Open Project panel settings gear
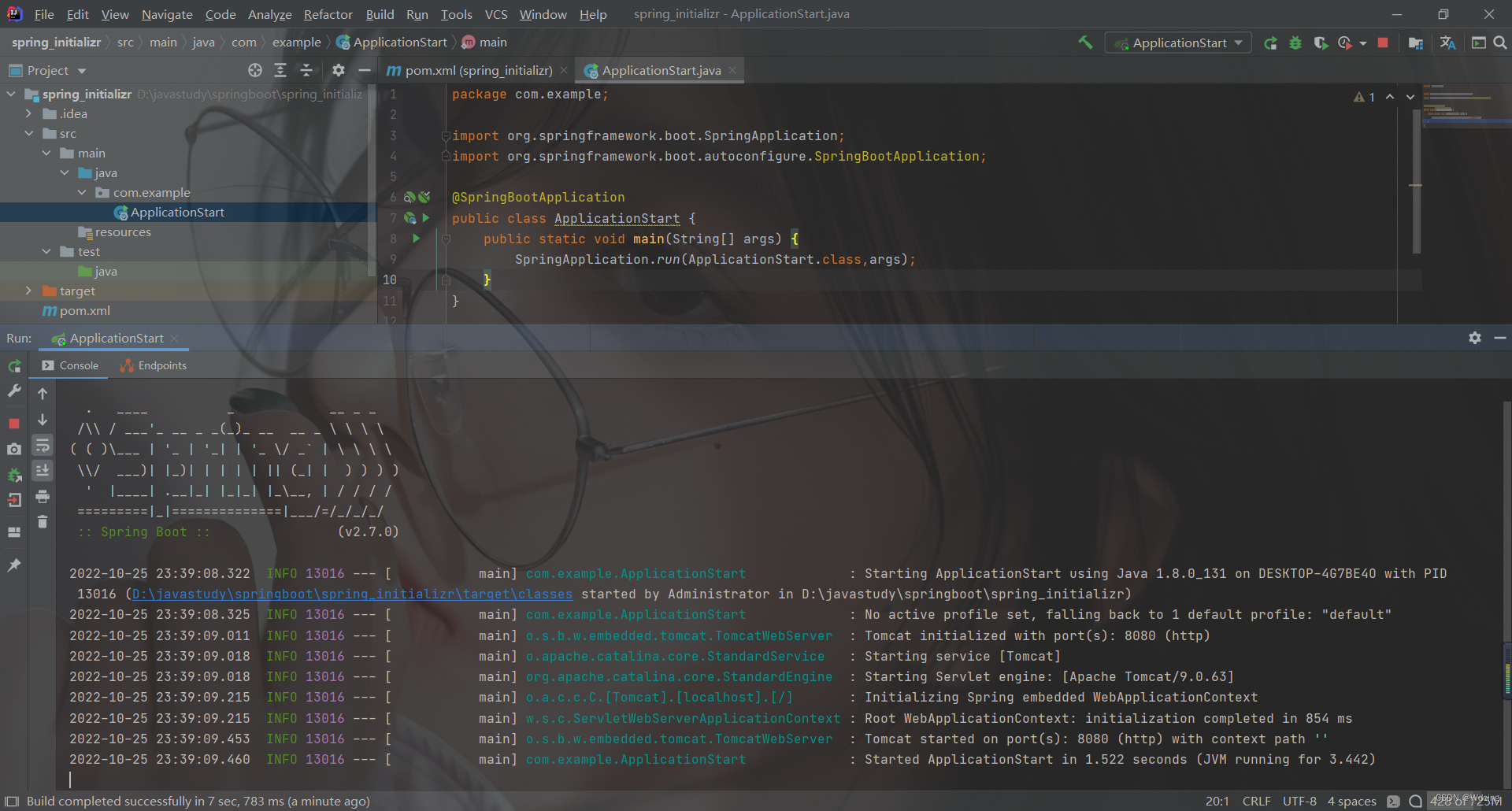Viewport: 1512px width, 811px height. click(339, 70)
